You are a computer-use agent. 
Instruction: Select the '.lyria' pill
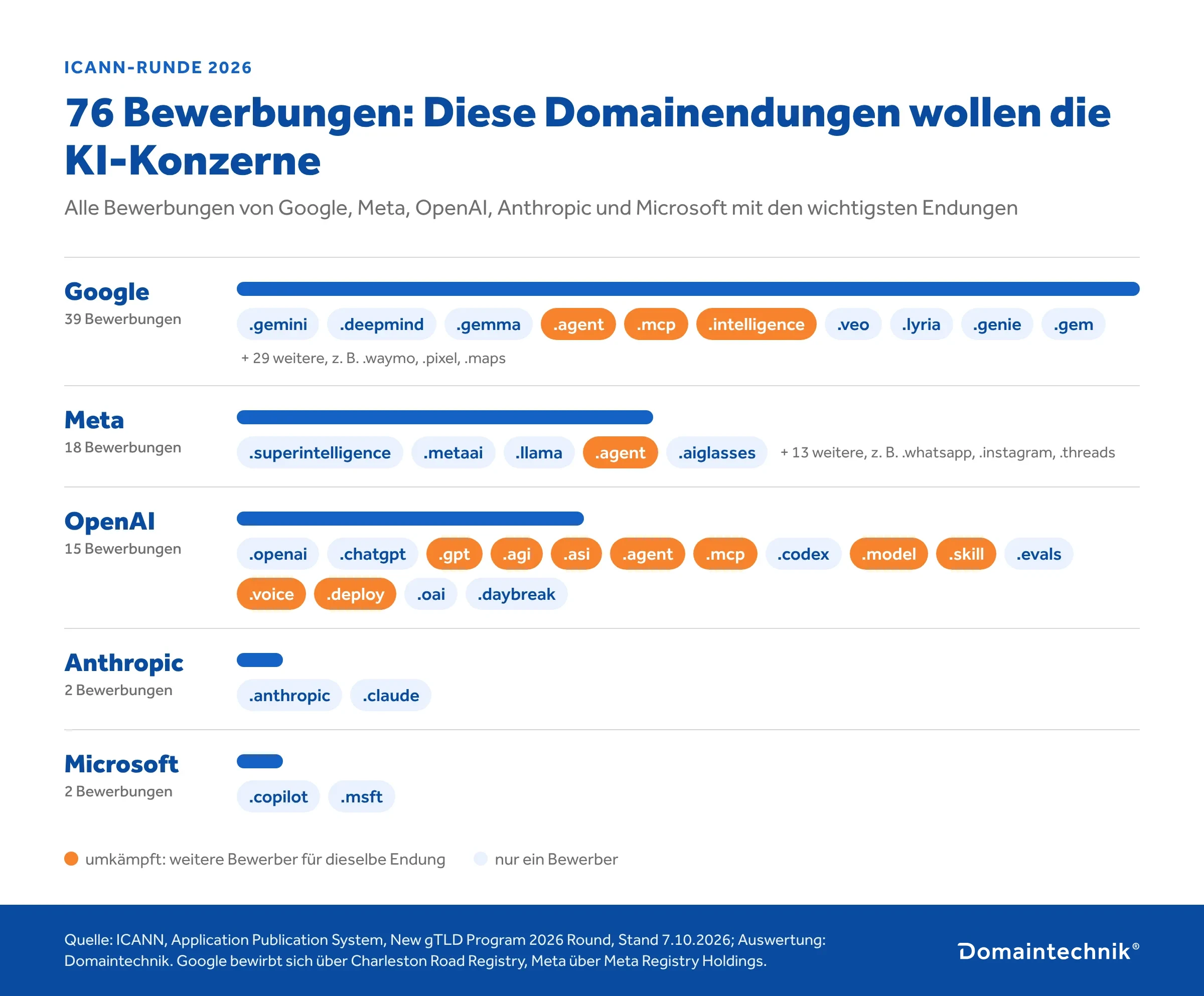tap(922, 324)
